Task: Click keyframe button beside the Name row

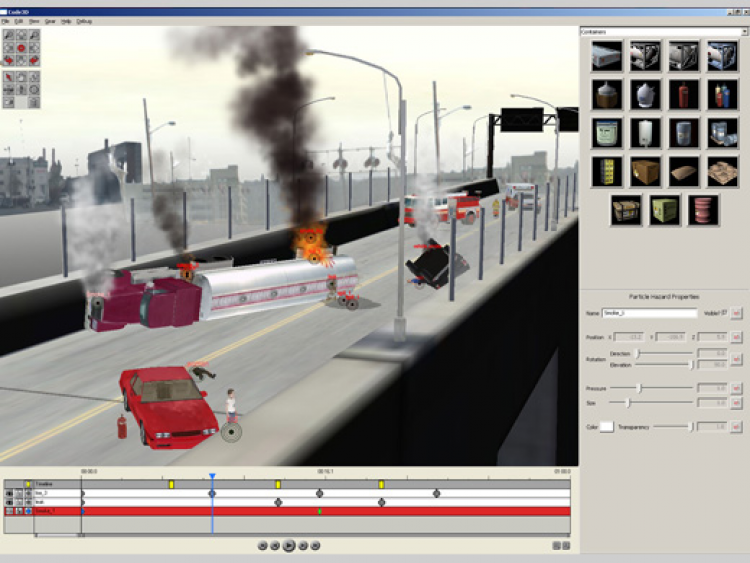Action: [x=736, y=313]
